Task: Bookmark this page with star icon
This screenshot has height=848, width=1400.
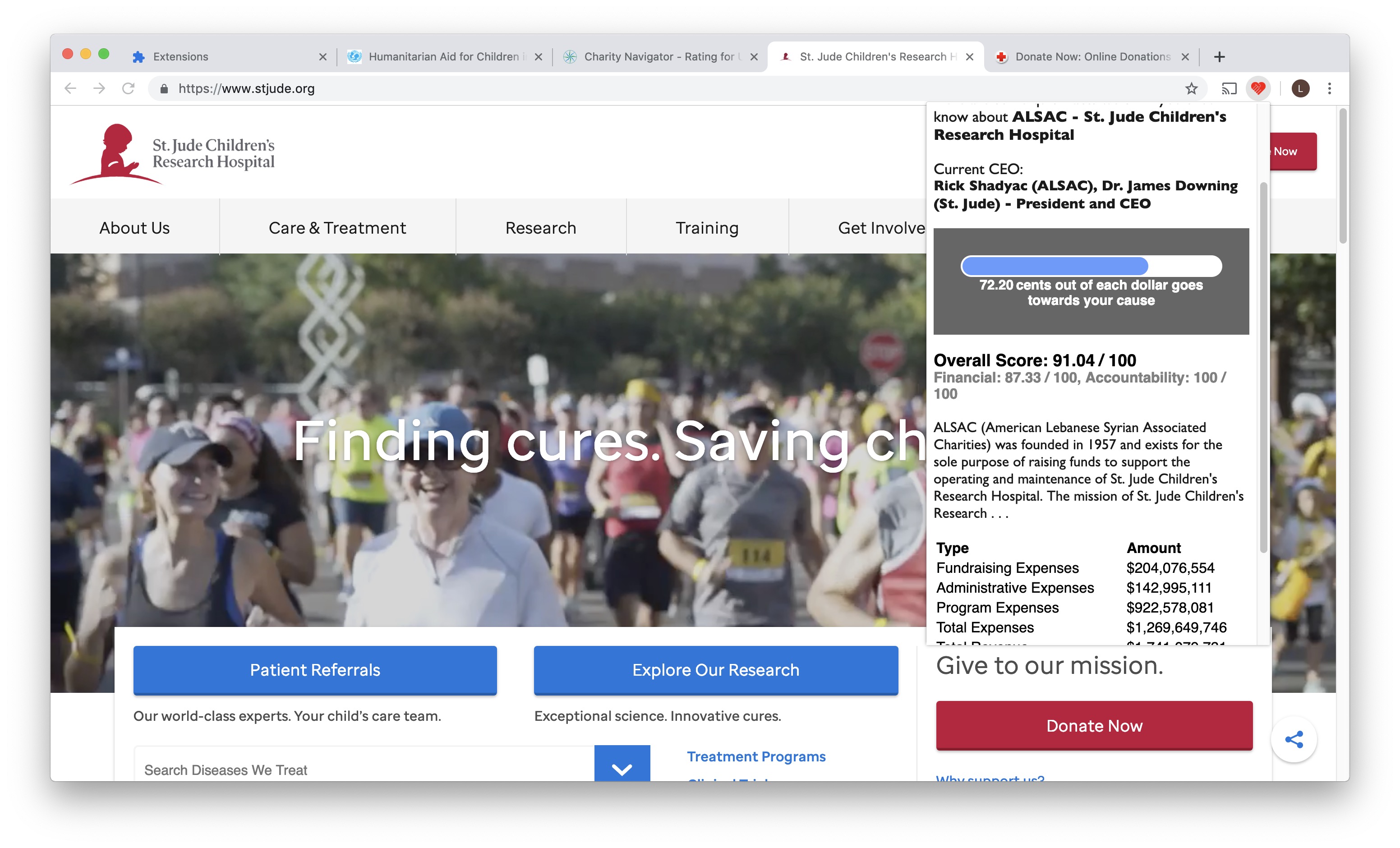Action: click(1191, 88)
